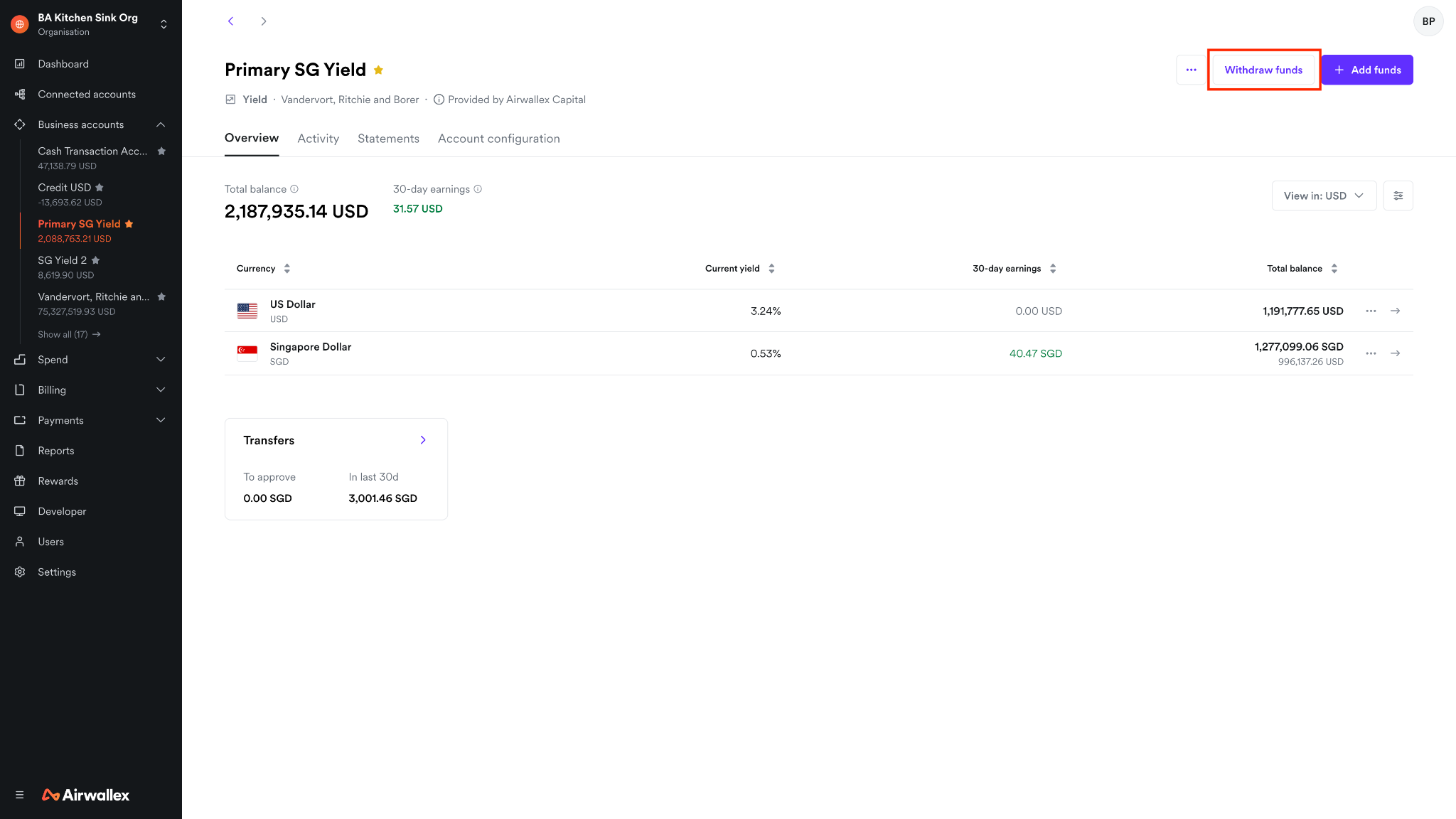Open the BP profile avatar
The height and width of the screenshot is (819, 1456).
(x=1428, y=21)
